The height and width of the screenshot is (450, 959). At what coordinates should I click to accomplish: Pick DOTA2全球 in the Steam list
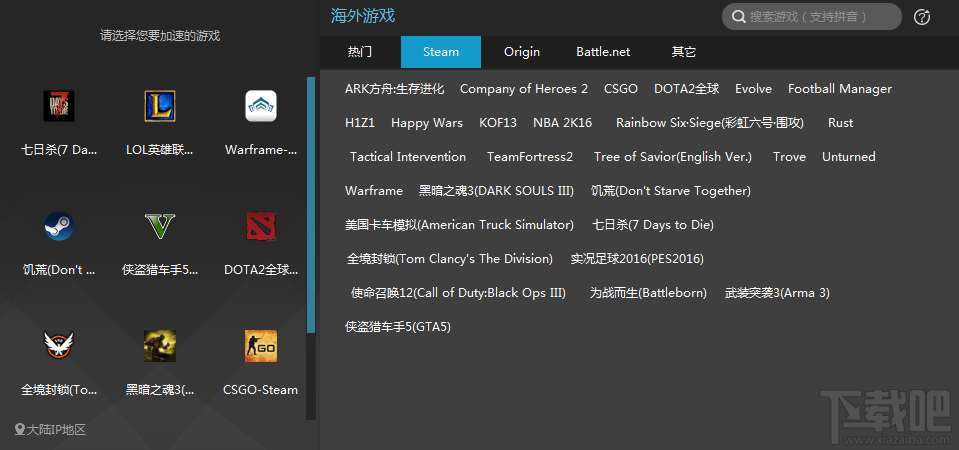[x=686, y=89]
